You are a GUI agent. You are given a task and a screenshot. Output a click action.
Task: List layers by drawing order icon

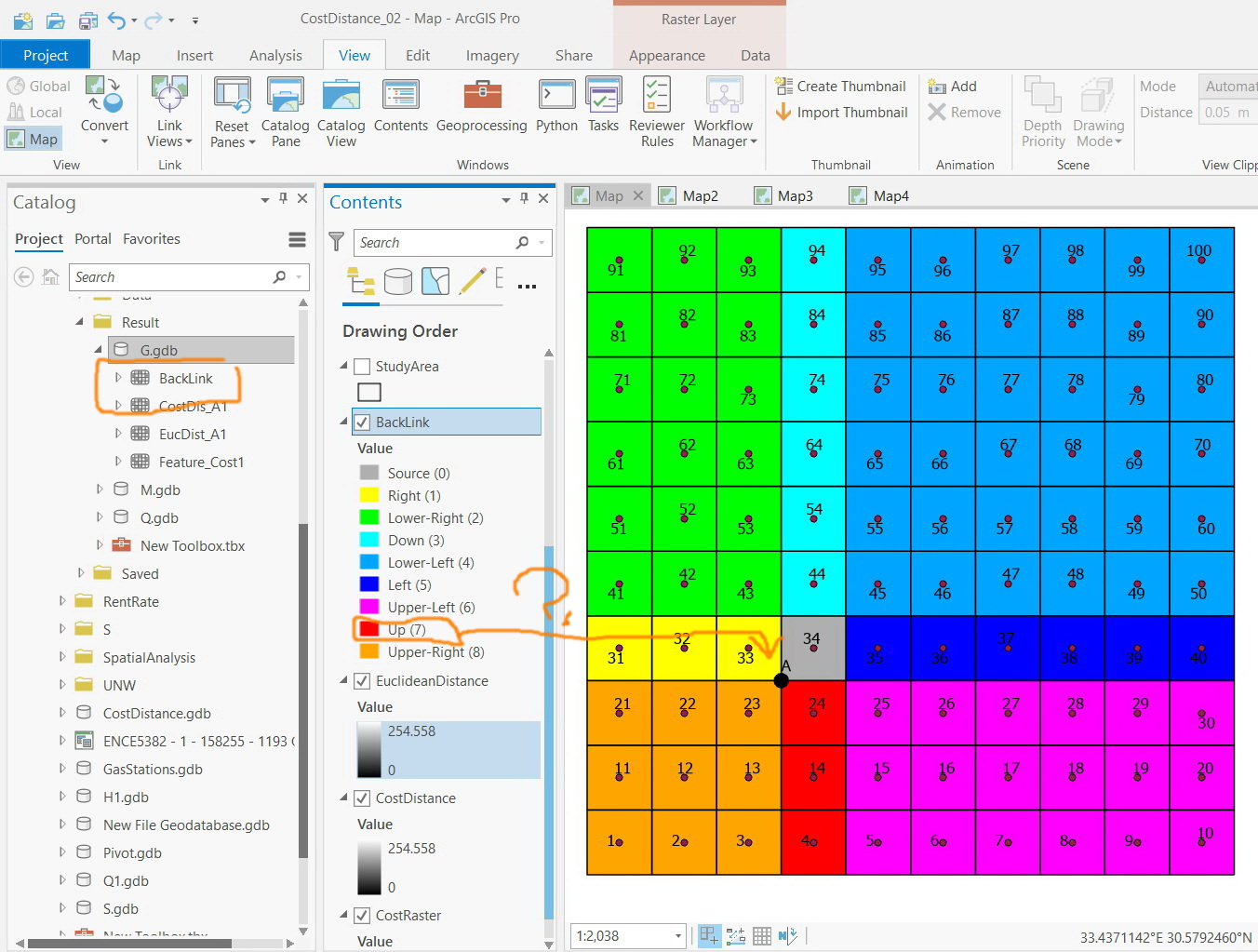pos(361,281)
